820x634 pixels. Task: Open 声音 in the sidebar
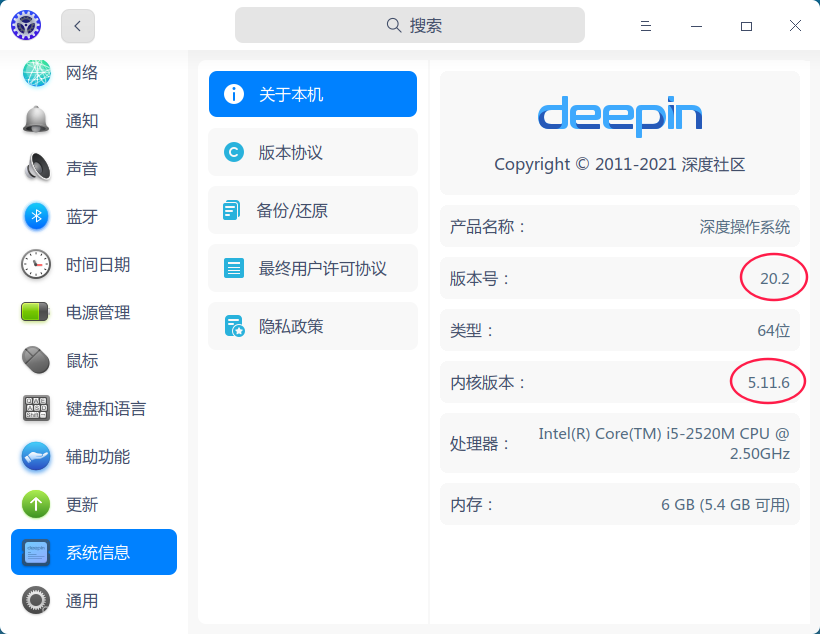pos(94,168)
